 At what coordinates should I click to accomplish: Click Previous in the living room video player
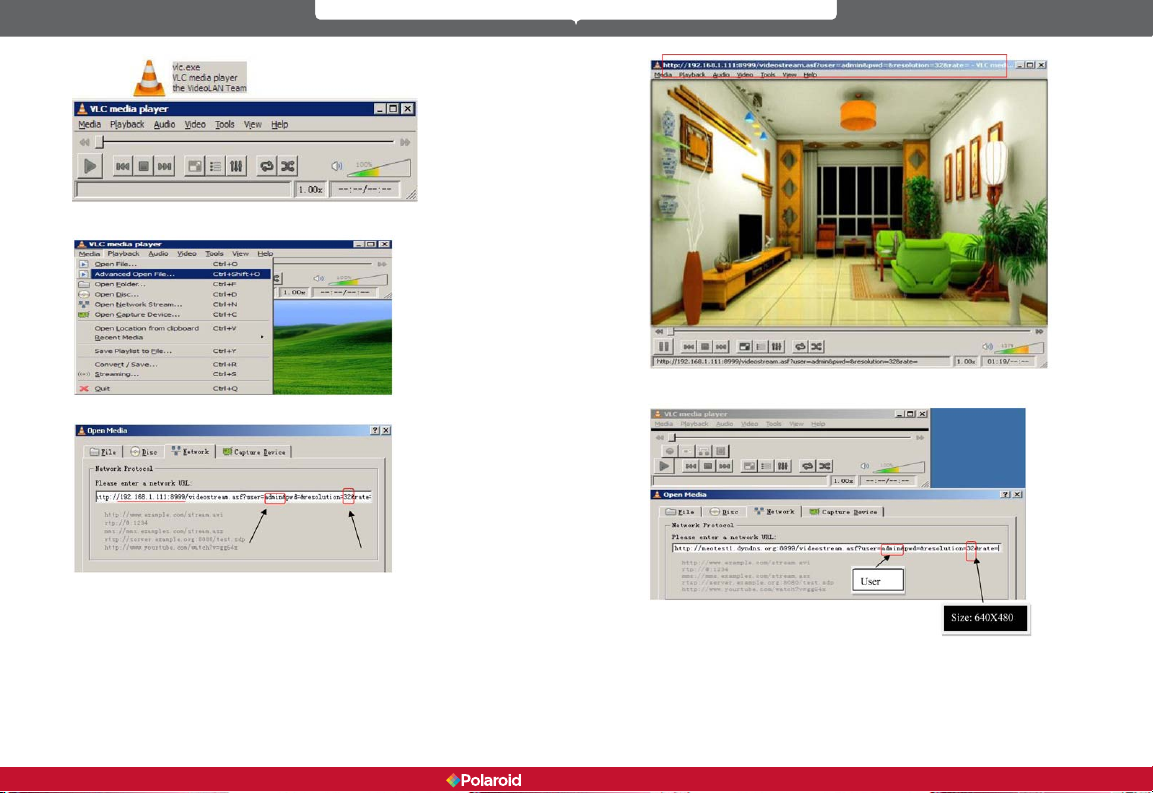tap(689, 346)
